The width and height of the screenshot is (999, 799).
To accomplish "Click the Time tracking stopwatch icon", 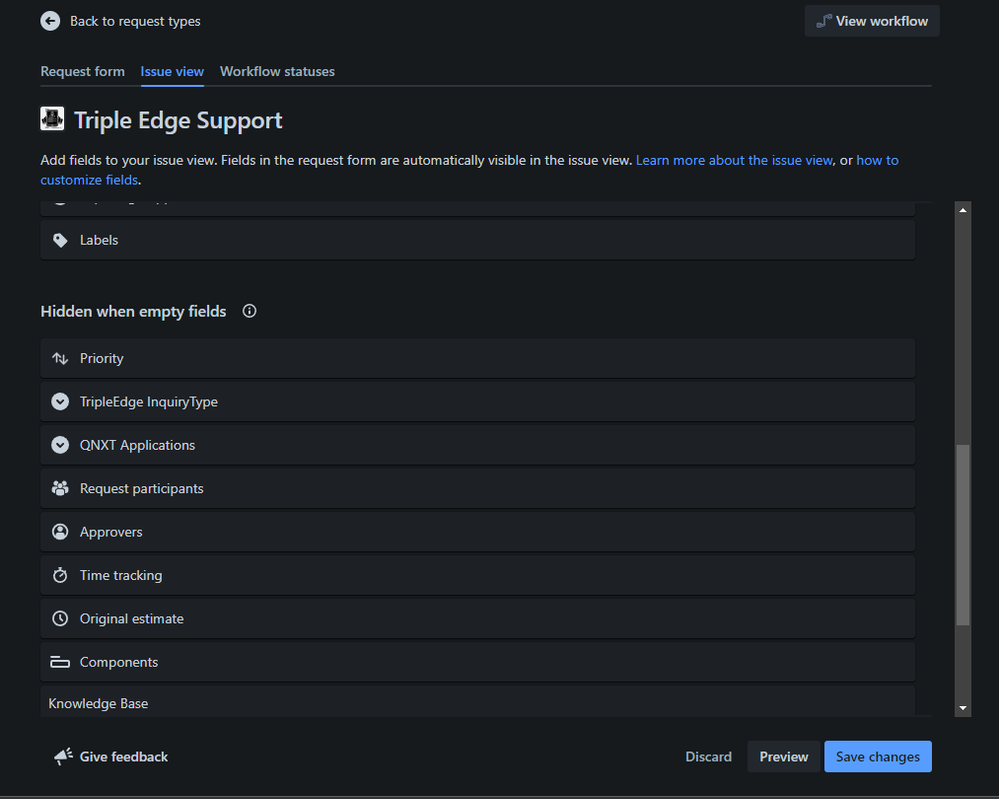I will [x=60, y=575].
